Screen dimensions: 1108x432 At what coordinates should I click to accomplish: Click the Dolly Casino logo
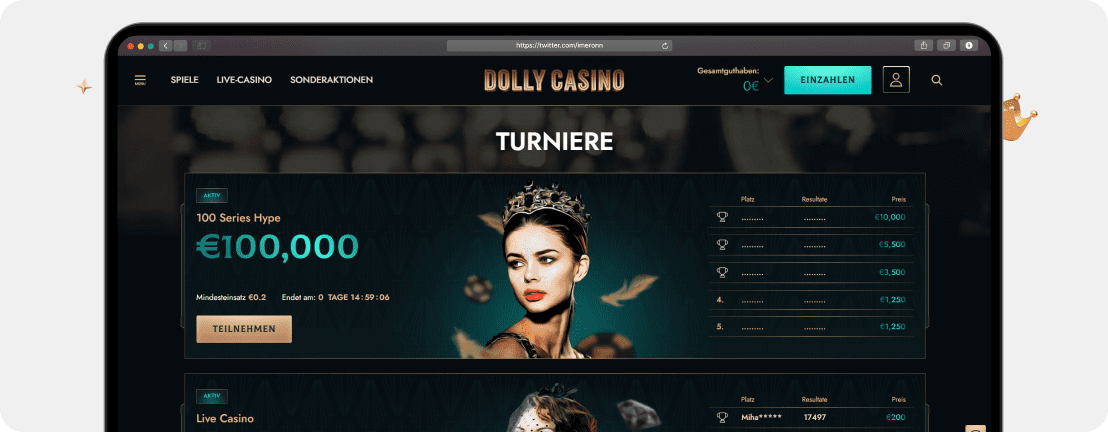[x=554, y=81]
